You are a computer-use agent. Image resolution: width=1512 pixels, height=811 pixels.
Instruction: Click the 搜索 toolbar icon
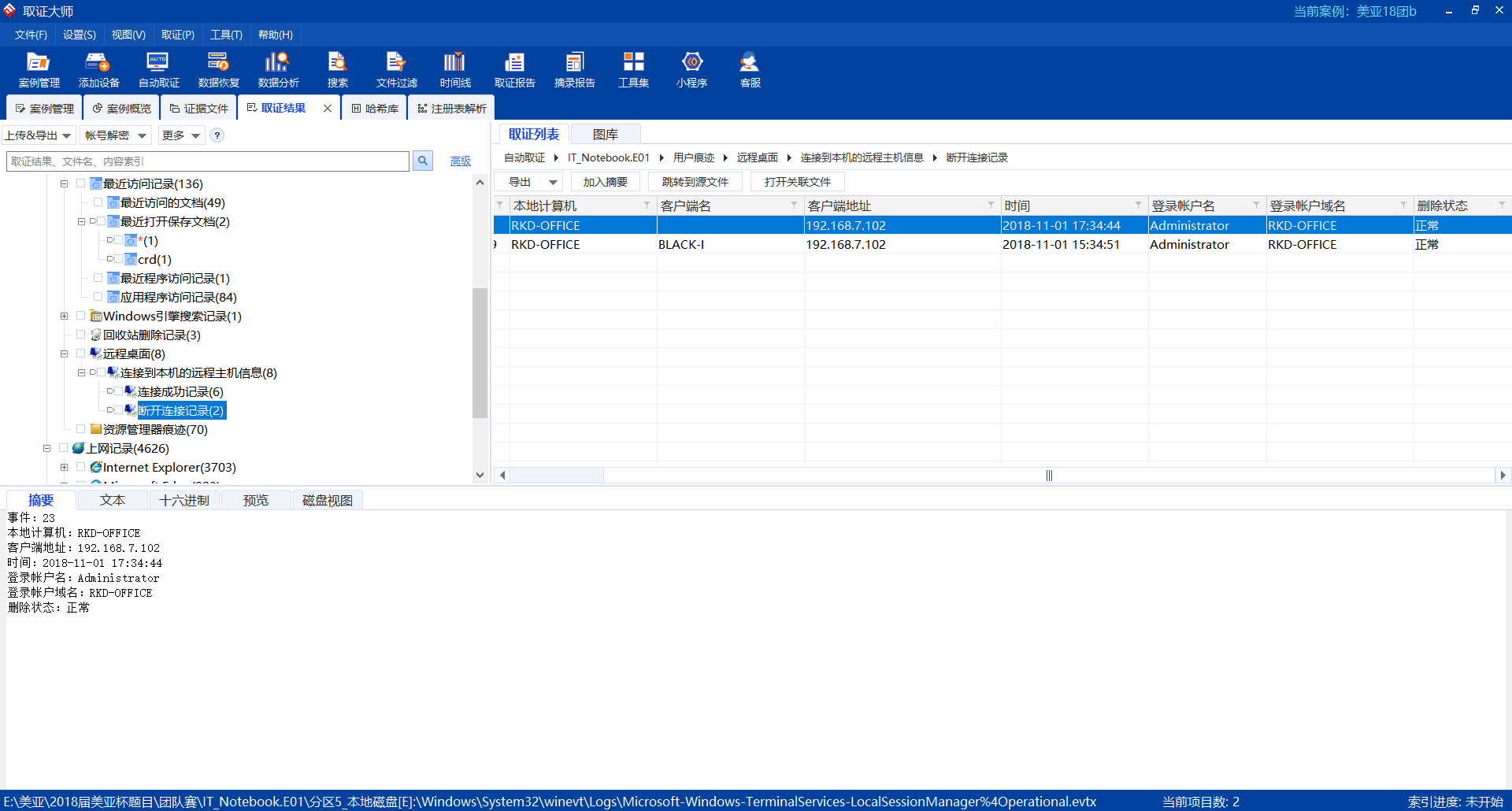338,70
